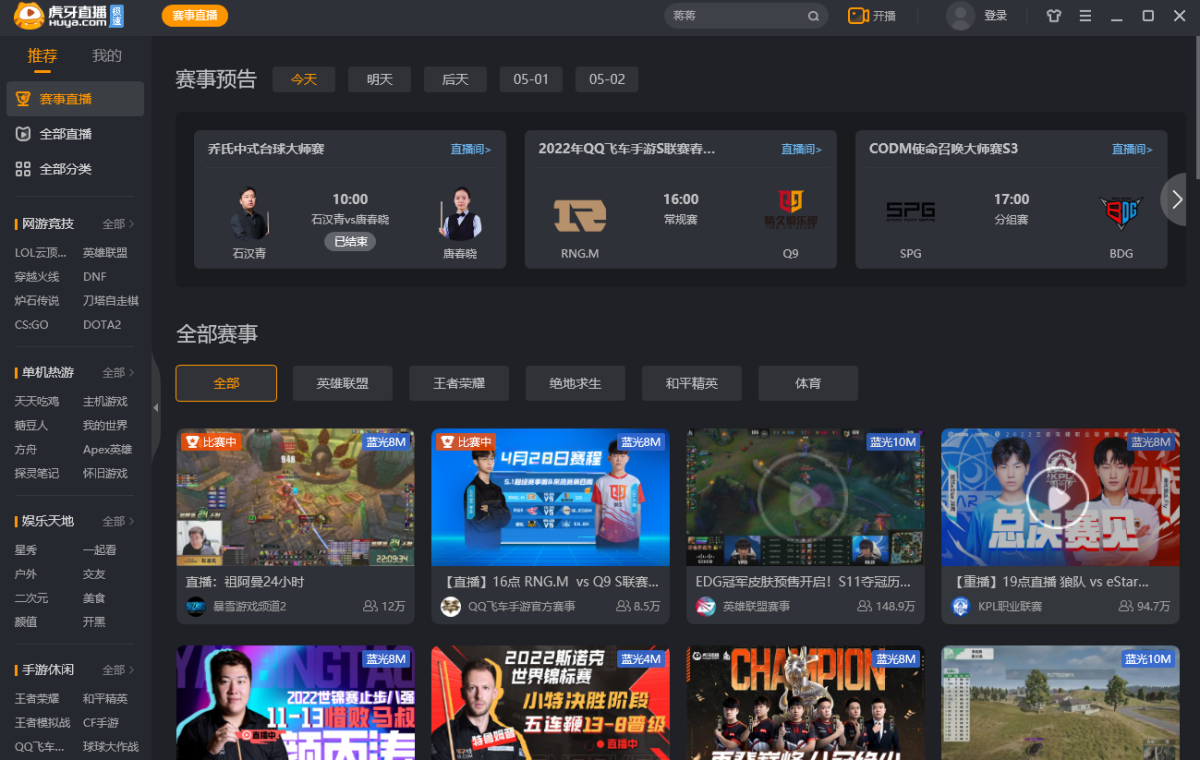This screenshot has height=760, width=1200.
Task: Click the orange 赛事直播 button
Action: pos(194,16)
